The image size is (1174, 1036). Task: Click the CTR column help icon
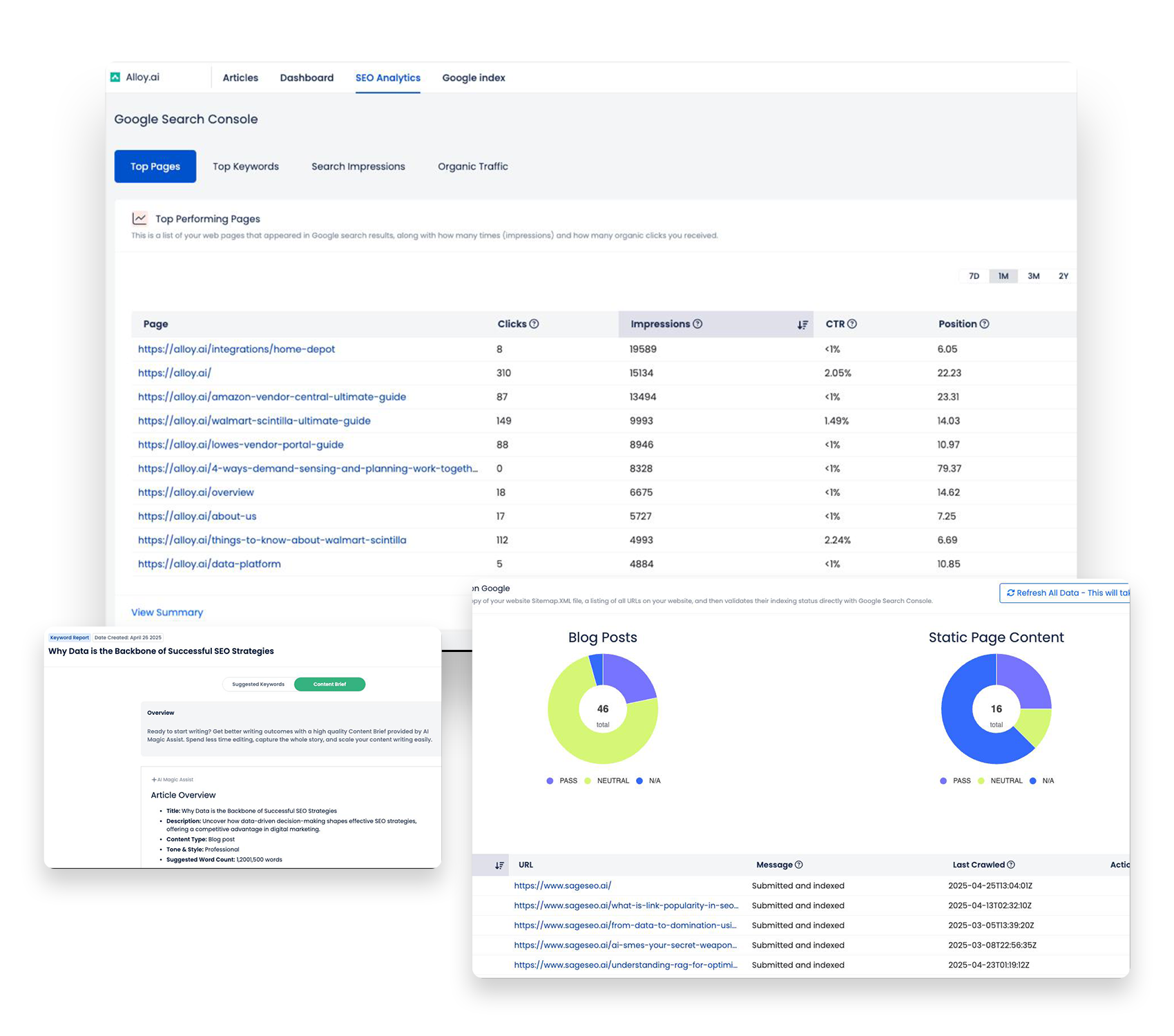(x=852, y=324)
